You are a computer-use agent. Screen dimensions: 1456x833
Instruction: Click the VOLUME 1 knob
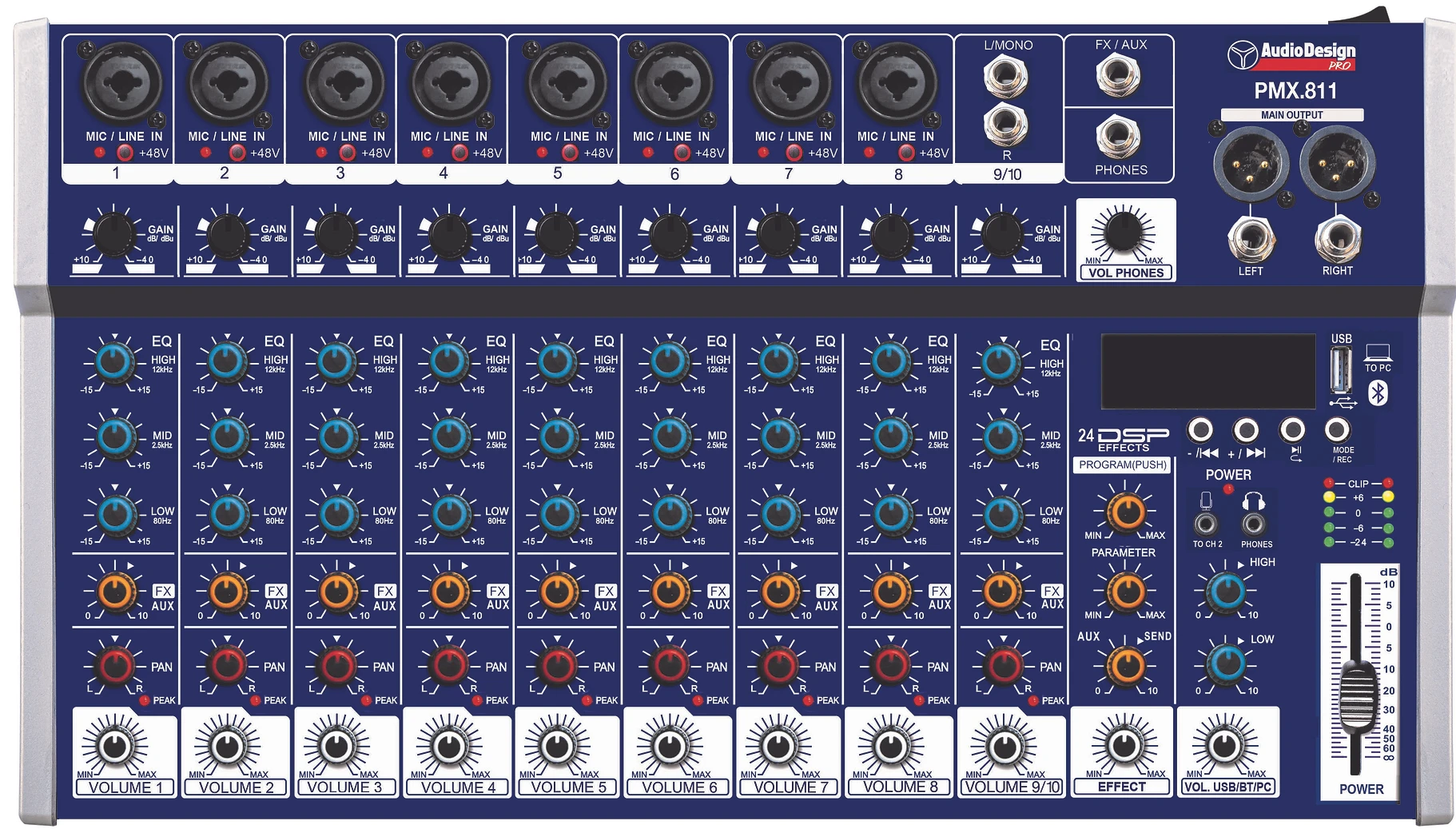pos(117,747)
